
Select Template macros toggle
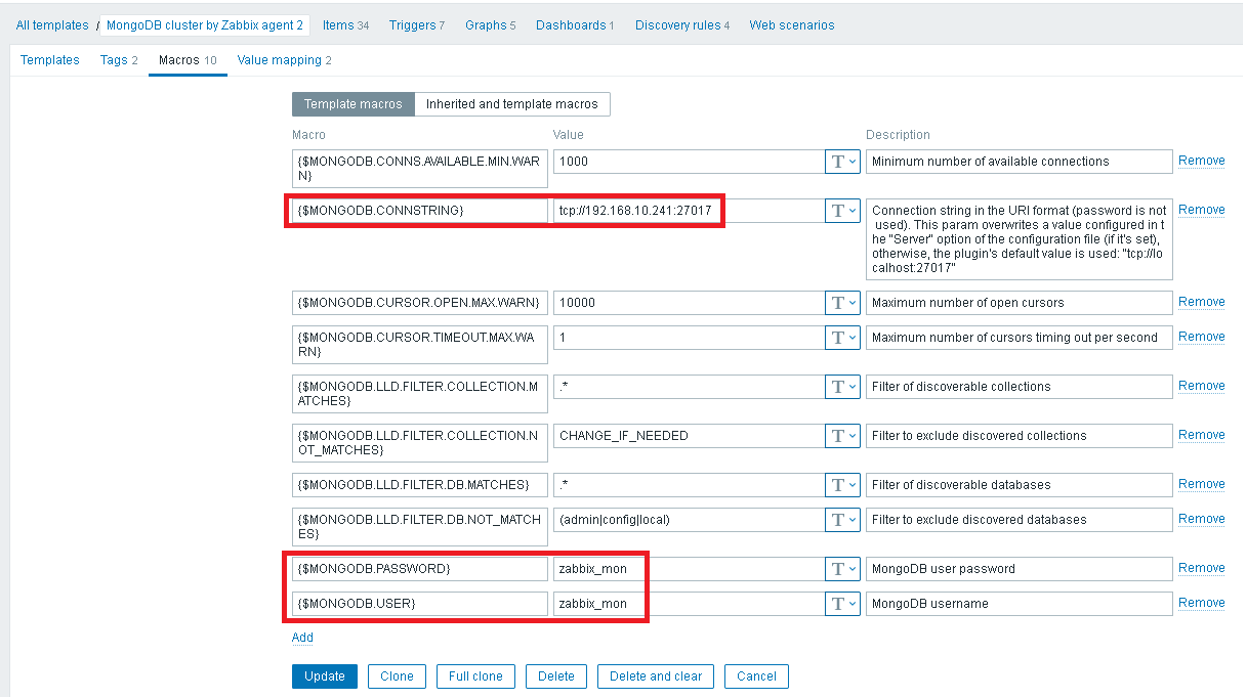pyautogui.click(x=353, y=104)
